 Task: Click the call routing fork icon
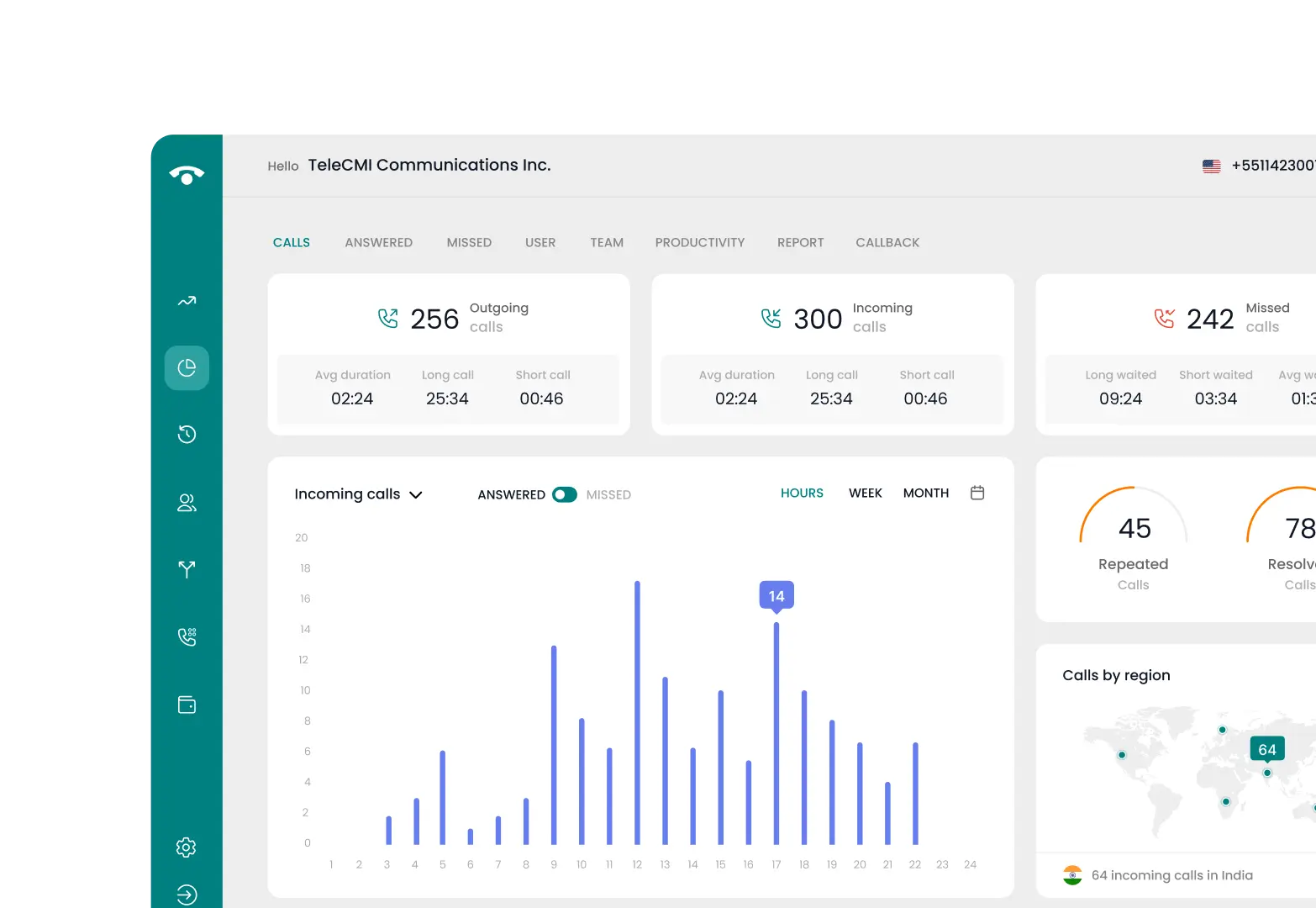[187, 569]
